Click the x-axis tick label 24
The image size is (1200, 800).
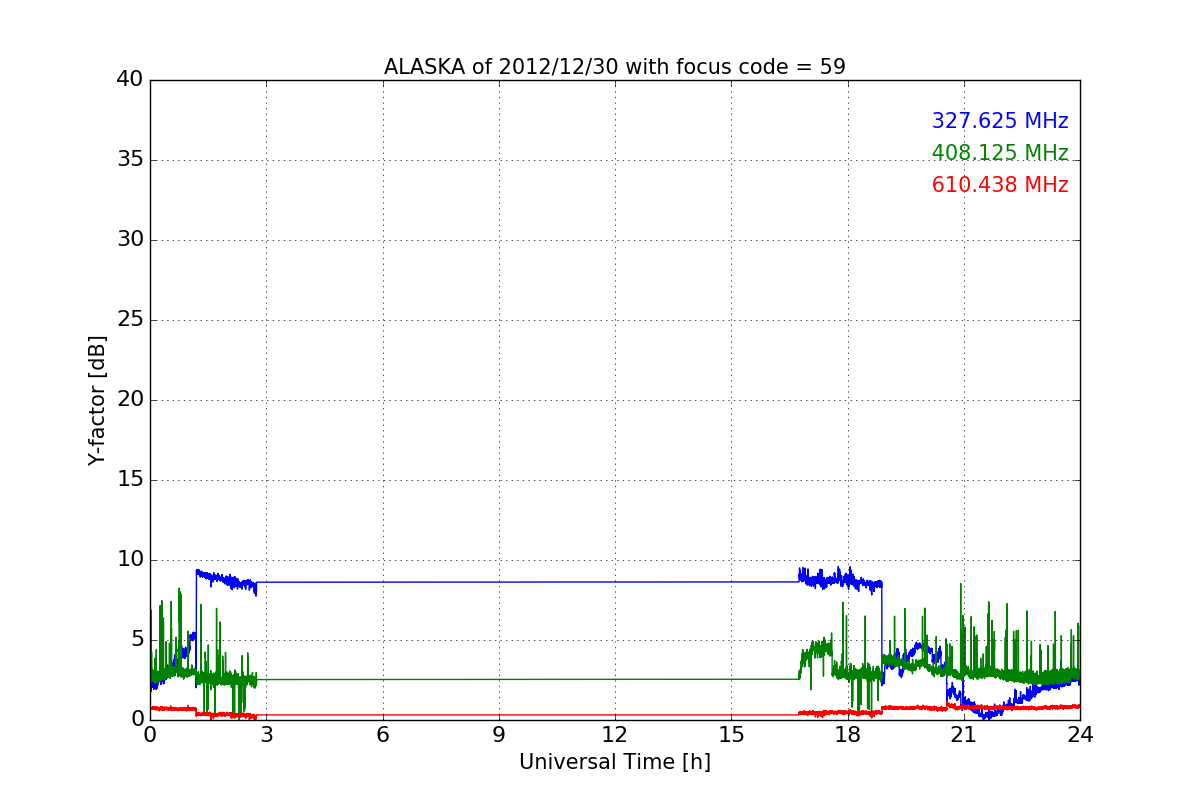(1080, 735)
